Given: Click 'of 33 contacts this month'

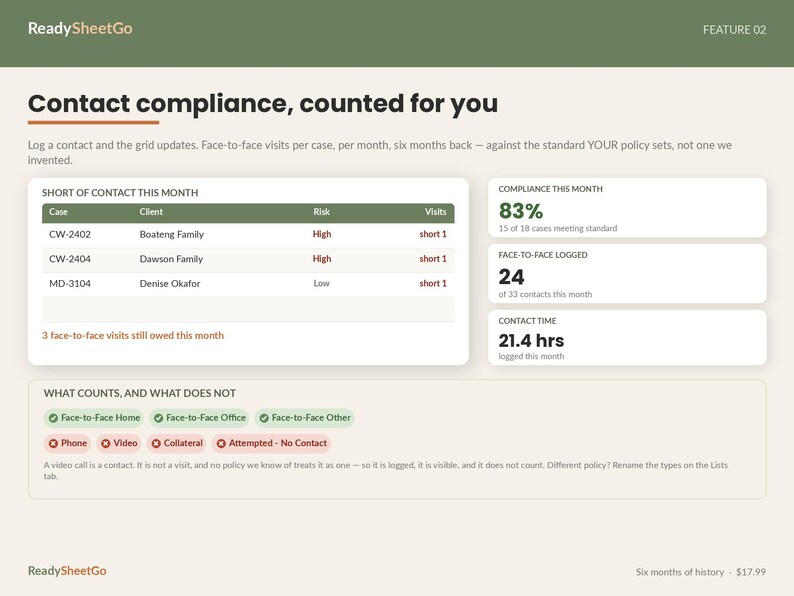Looking at the screenshot, I should (x=545, y=294).
